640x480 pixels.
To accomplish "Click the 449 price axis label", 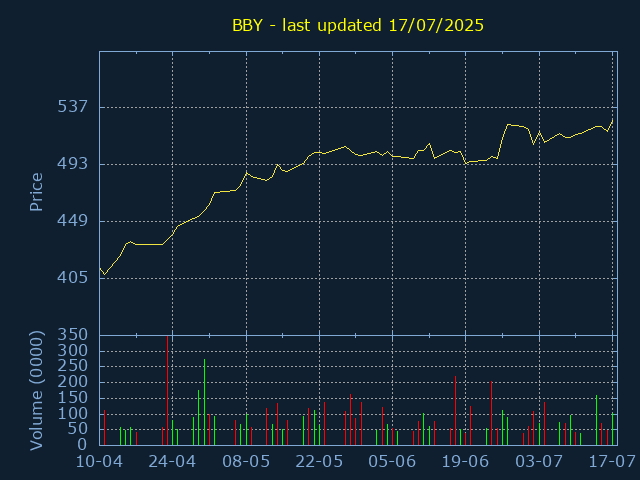I will (73, 221).
